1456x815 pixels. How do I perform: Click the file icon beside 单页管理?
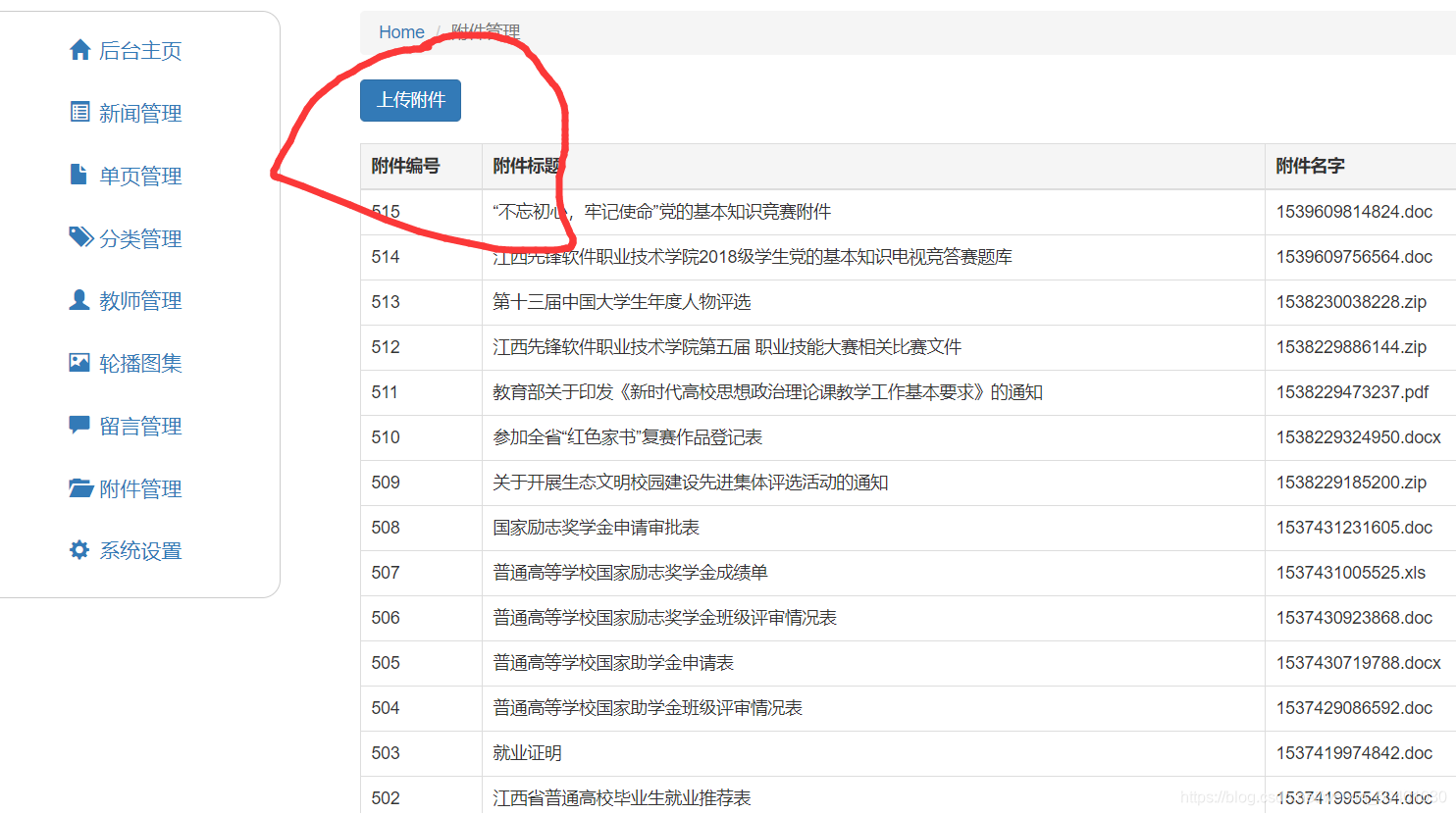click(x=79, y=175)
